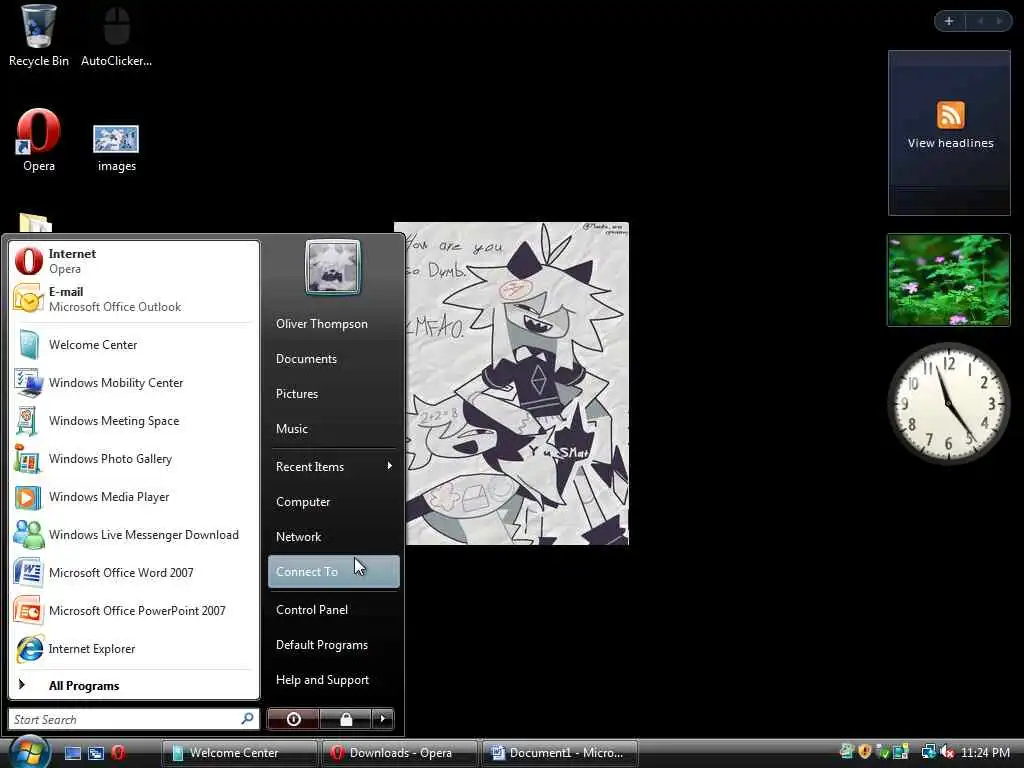Switch to Downloads - Opera taskbar button
1024x768 pixels.
click(x=399, y=753)
